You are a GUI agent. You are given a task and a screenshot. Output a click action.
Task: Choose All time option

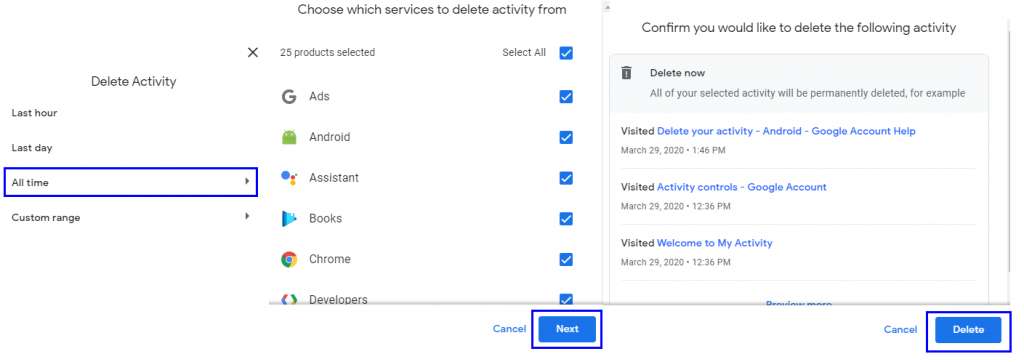coord(131,182)
